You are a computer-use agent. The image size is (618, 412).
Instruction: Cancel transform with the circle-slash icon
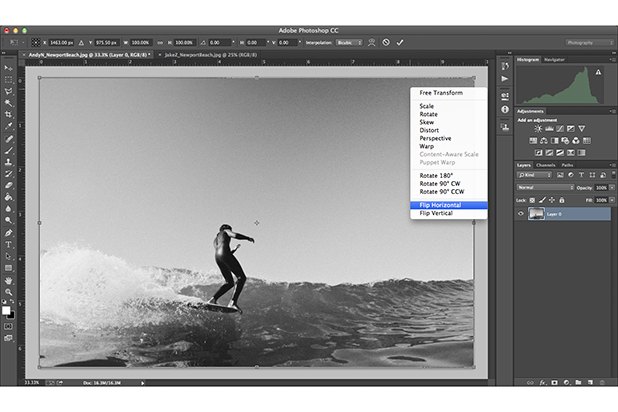tap(386, 42)
